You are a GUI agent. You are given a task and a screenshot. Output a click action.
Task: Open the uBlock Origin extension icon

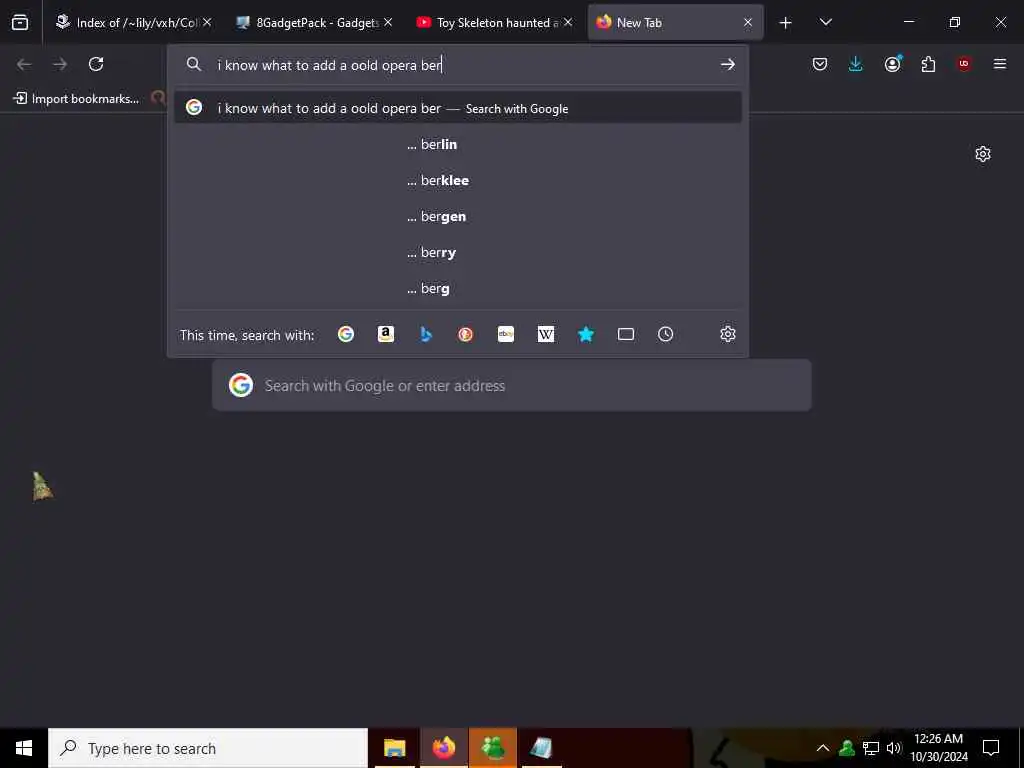(964, 64)
